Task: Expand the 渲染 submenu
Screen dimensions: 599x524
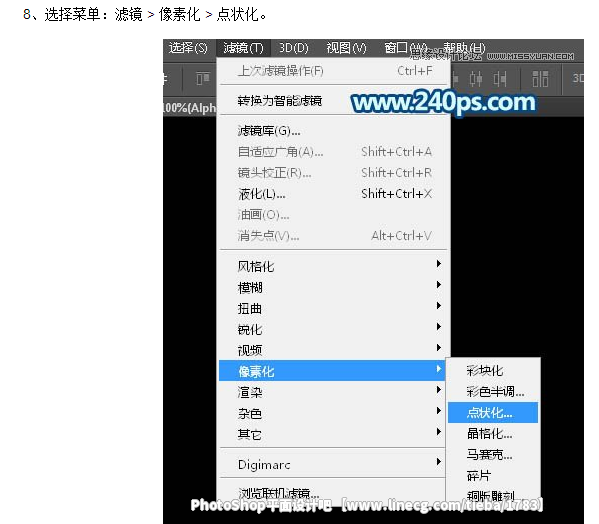Action: click(x=333, y=392)
